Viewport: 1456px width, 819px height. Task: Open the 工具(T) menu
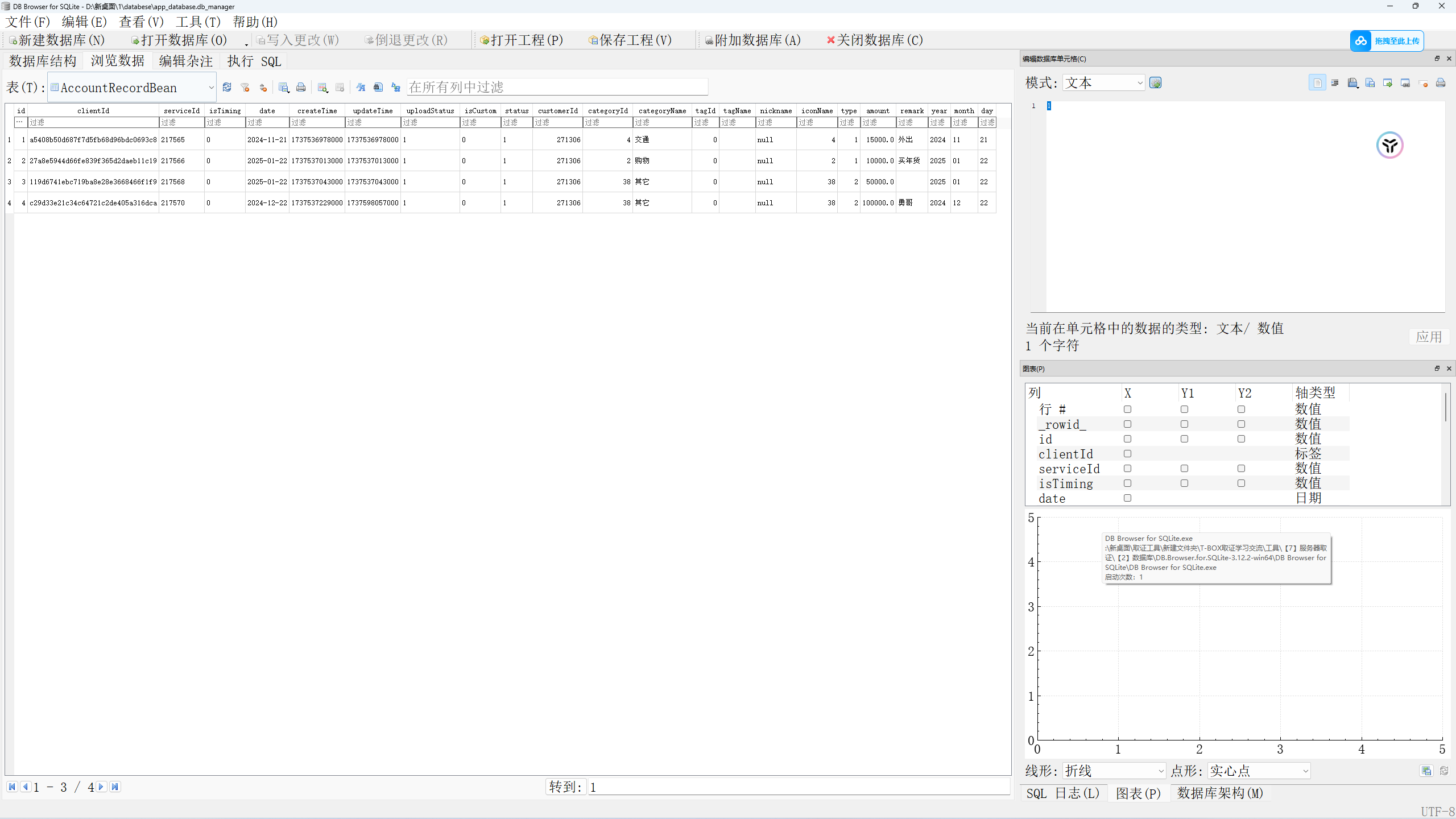point(198,22)
